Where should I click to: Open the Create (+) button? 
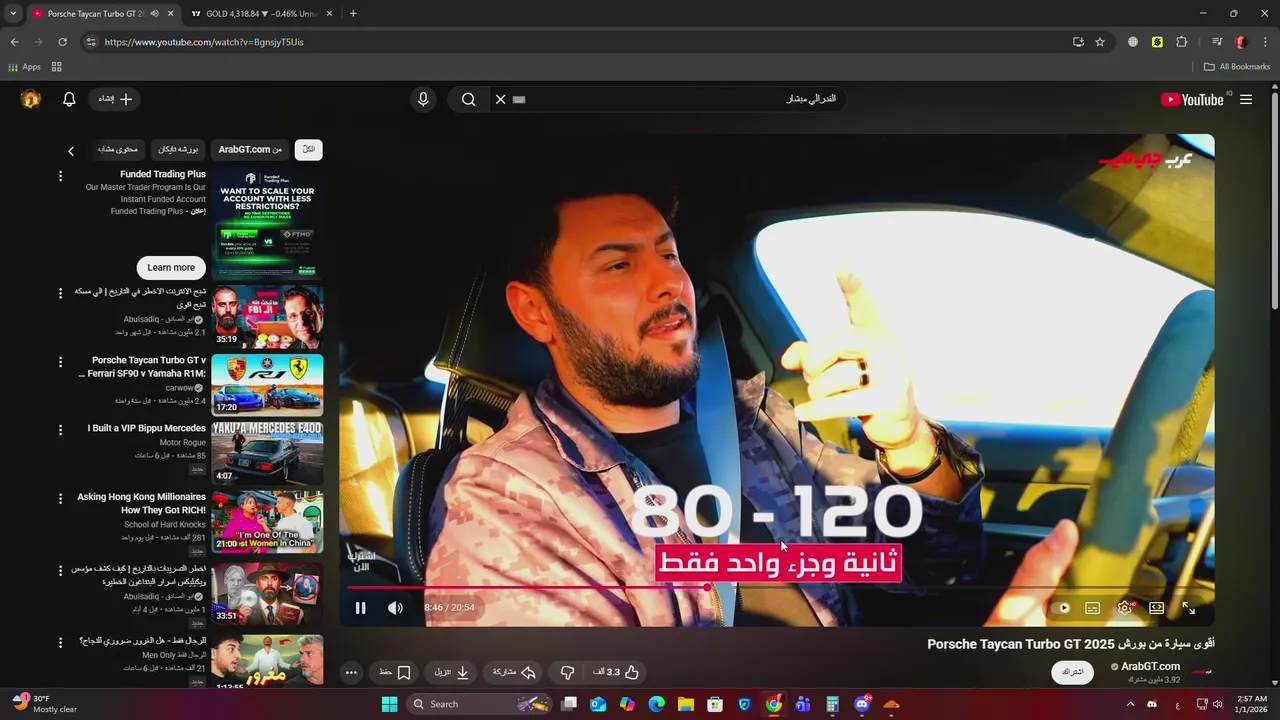pyautogui.click(x=115, y=99)
